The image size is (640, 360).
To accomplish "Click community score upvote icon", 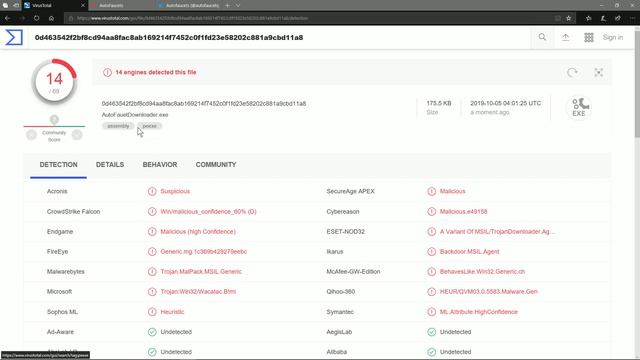I will (x=77, y=135).
